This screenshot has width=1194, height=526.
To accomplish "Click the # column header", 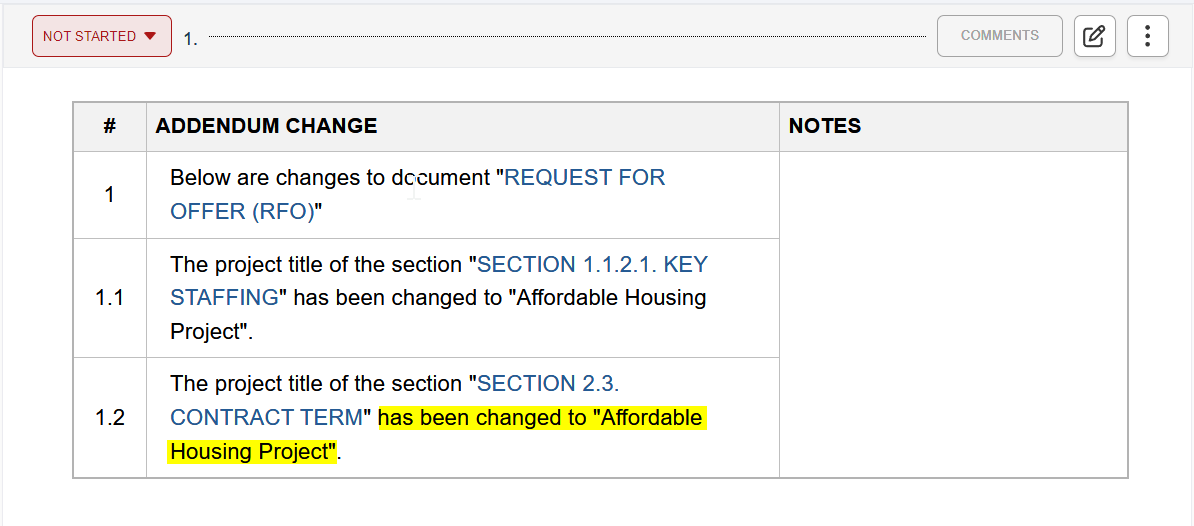I will (110, 126).
